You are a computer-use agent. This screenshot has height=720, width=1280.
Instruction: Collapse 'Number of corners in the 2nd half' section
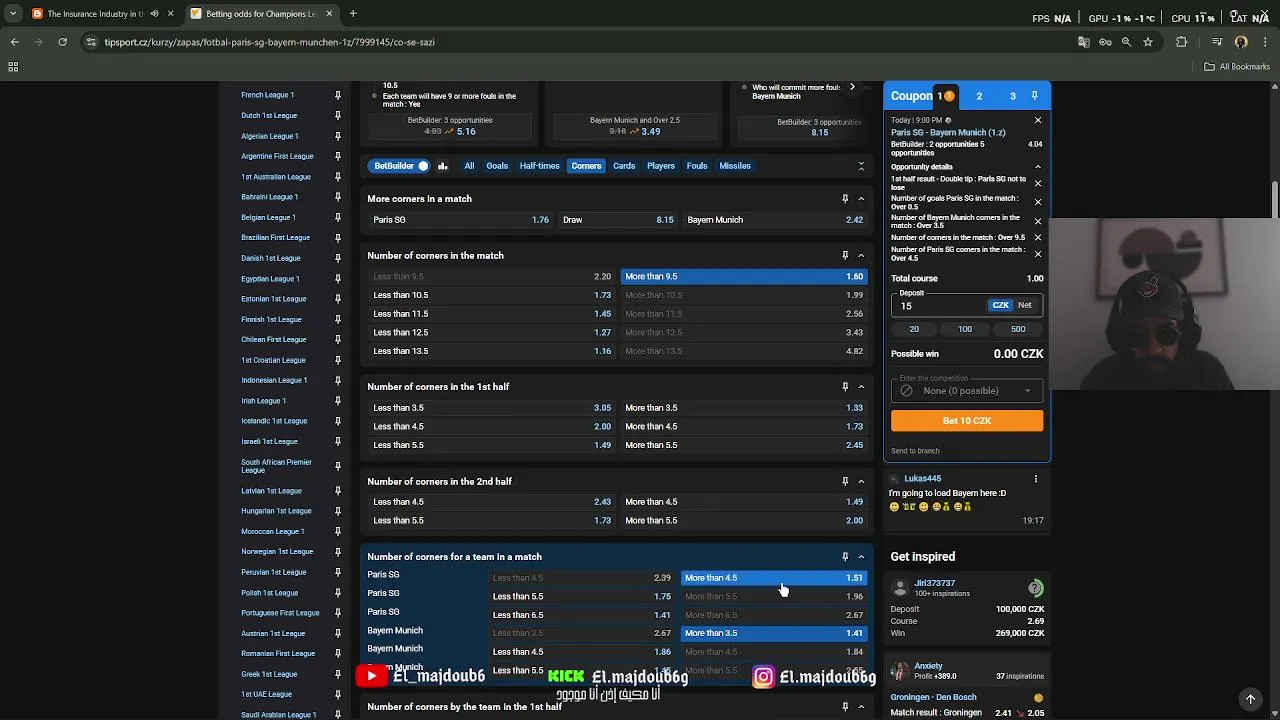coord(861,482)
